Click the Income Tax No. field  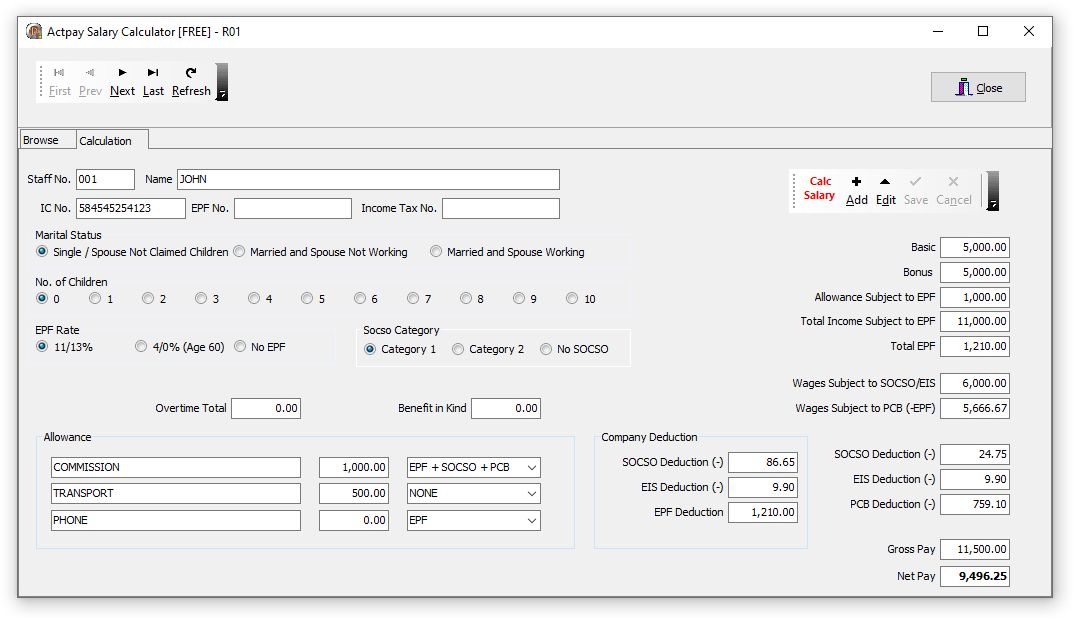point(501,208)
